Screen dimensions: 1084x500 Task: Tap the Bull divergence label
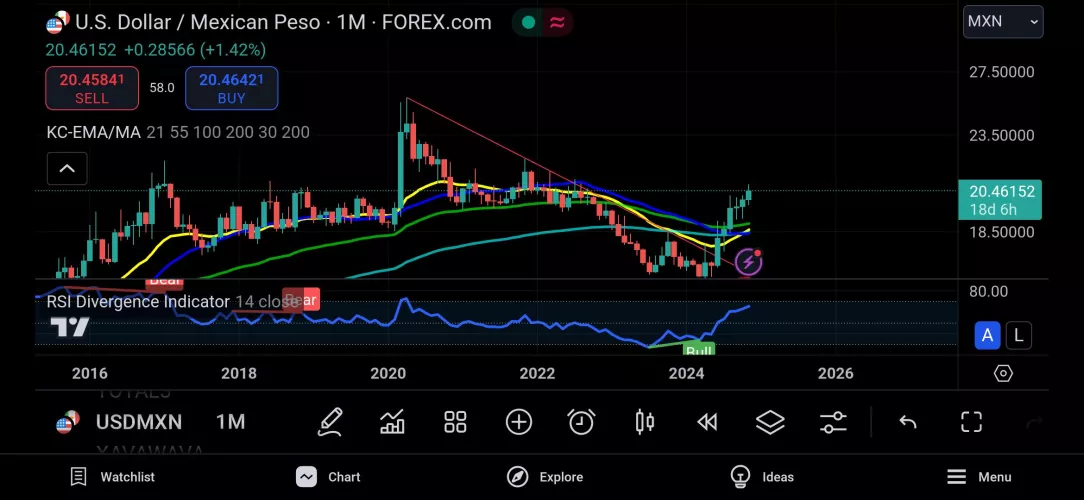coord(698,349)
